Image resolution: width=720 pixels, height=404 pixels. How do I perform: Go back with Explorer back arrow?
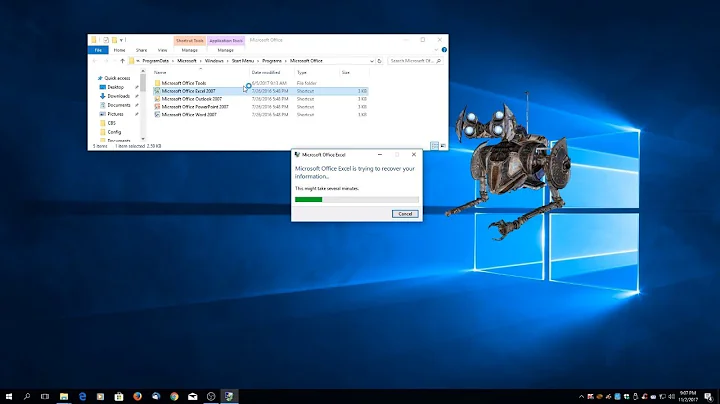coord(95,61)
